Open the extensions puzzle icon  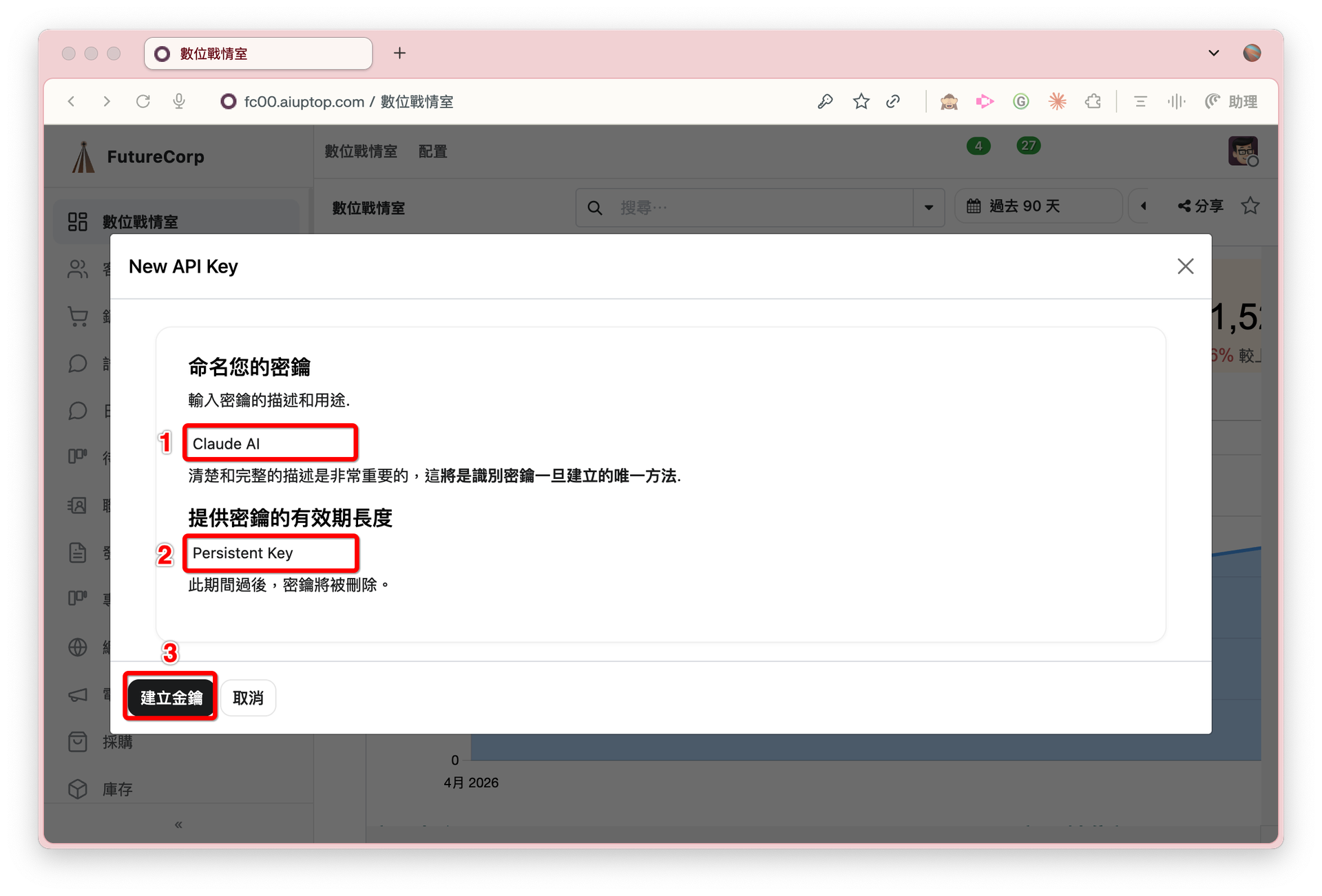coord(1093,102)
